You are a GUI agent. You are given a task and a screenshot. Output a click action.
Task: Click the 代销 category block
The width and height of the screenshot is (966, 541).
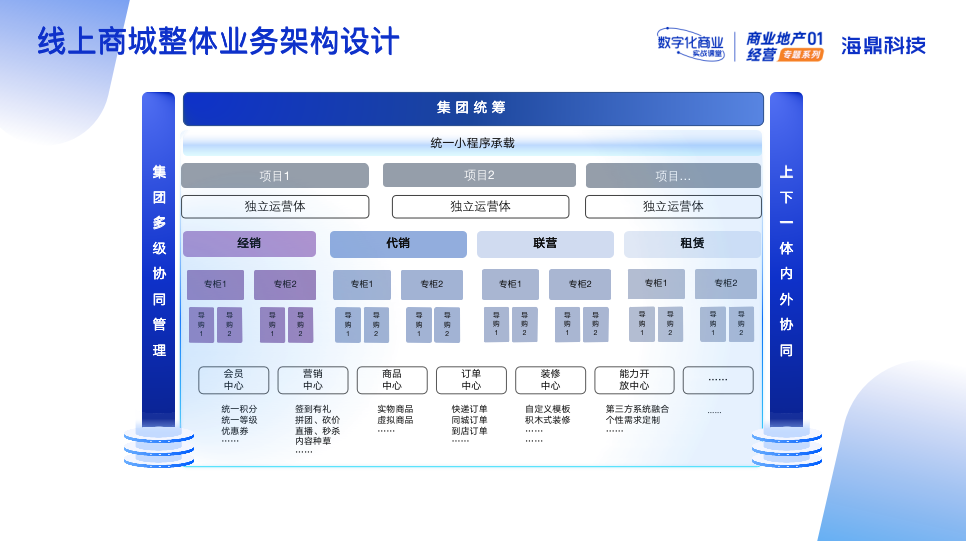[x=398, y=244]
